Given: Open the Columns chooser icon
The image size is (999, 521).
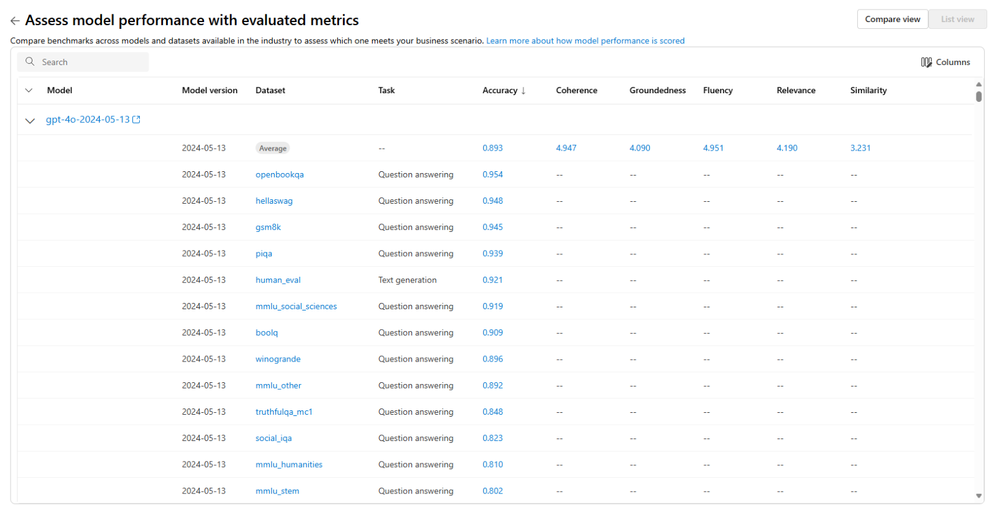Looking at the screenshot, I should tap(926, 62).
